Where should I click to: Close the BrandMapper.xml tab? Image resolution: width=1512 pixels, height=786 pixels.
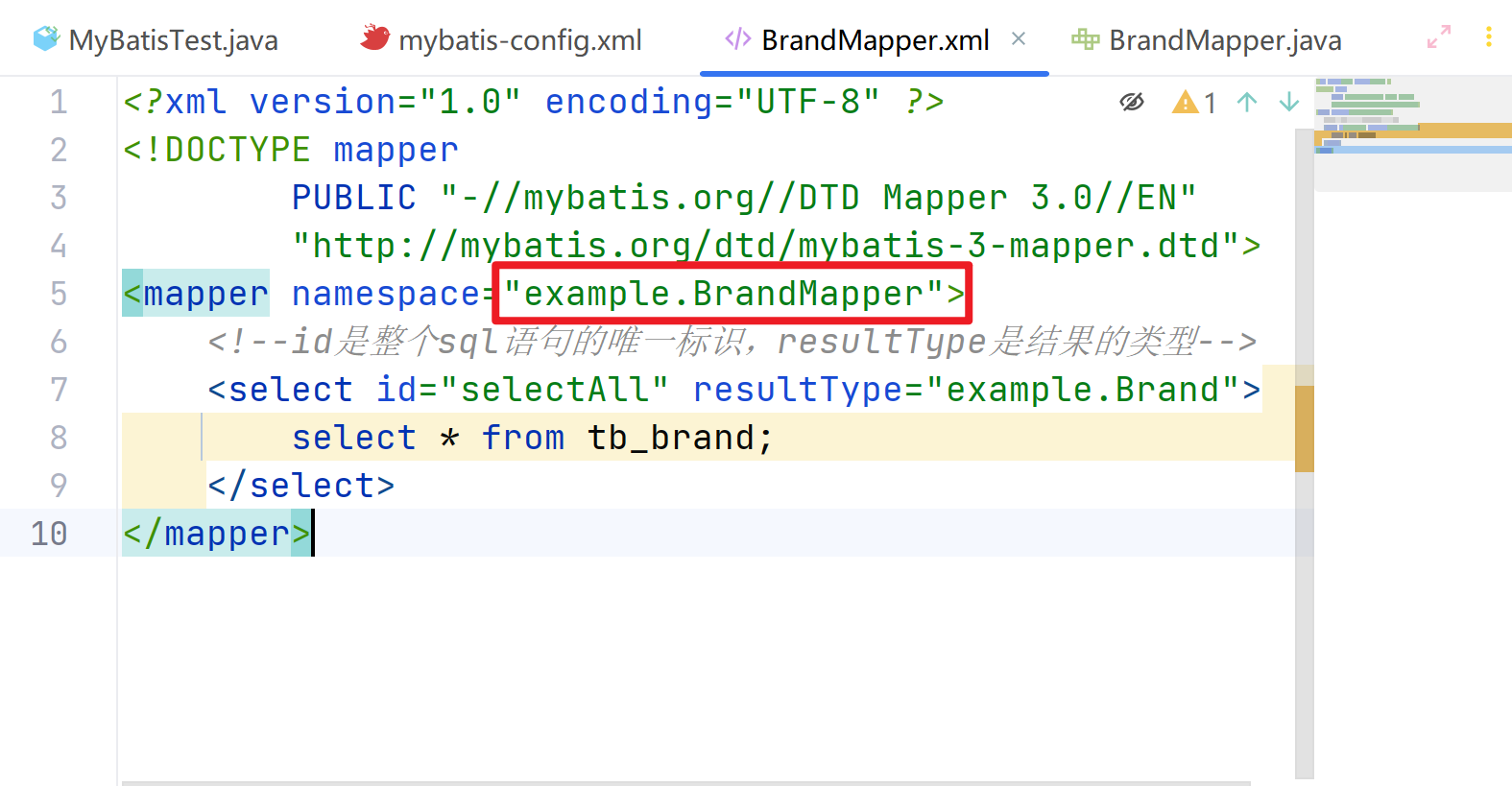[1019, 38]
